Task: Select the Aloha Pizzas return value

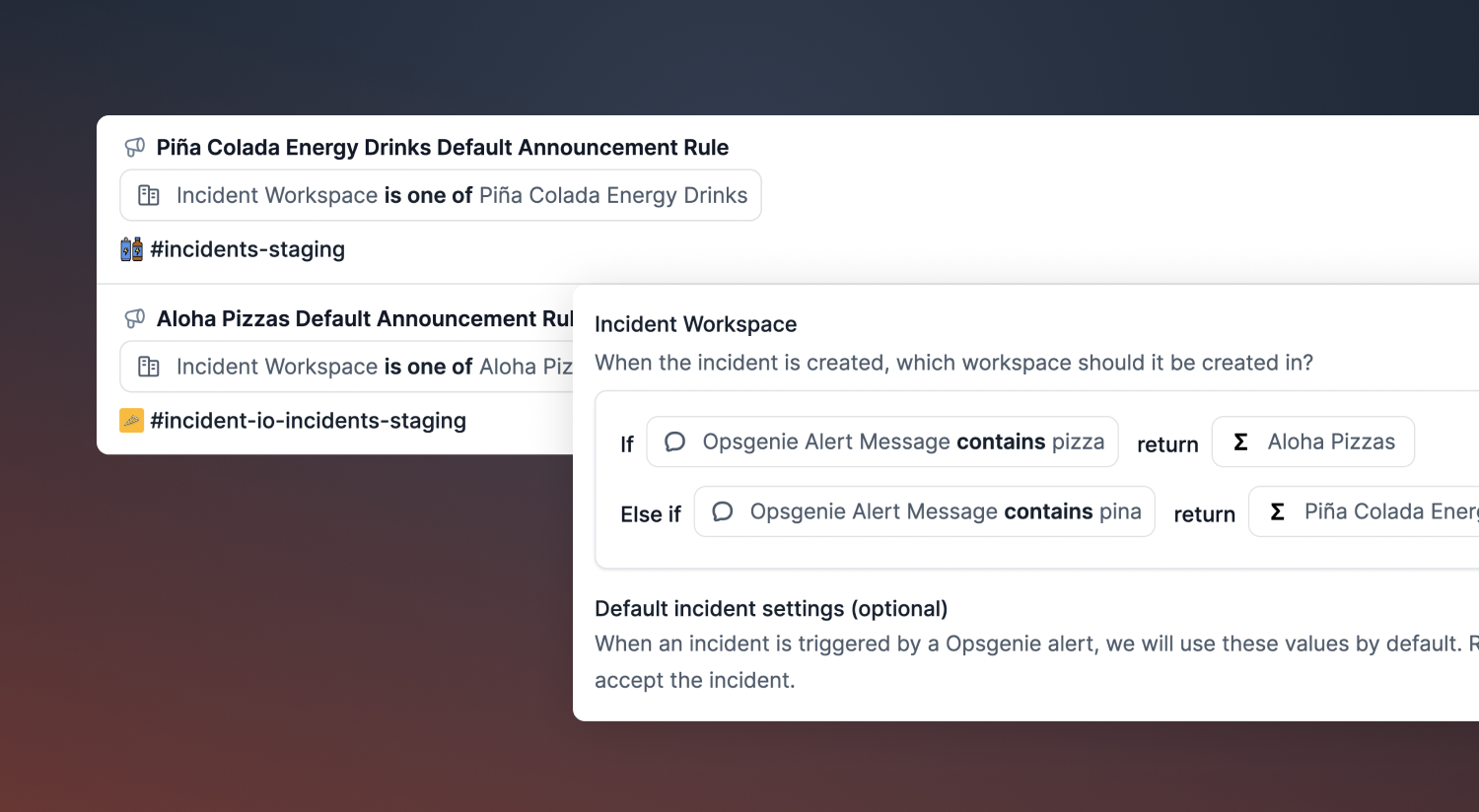Action: coord(1313,441)
